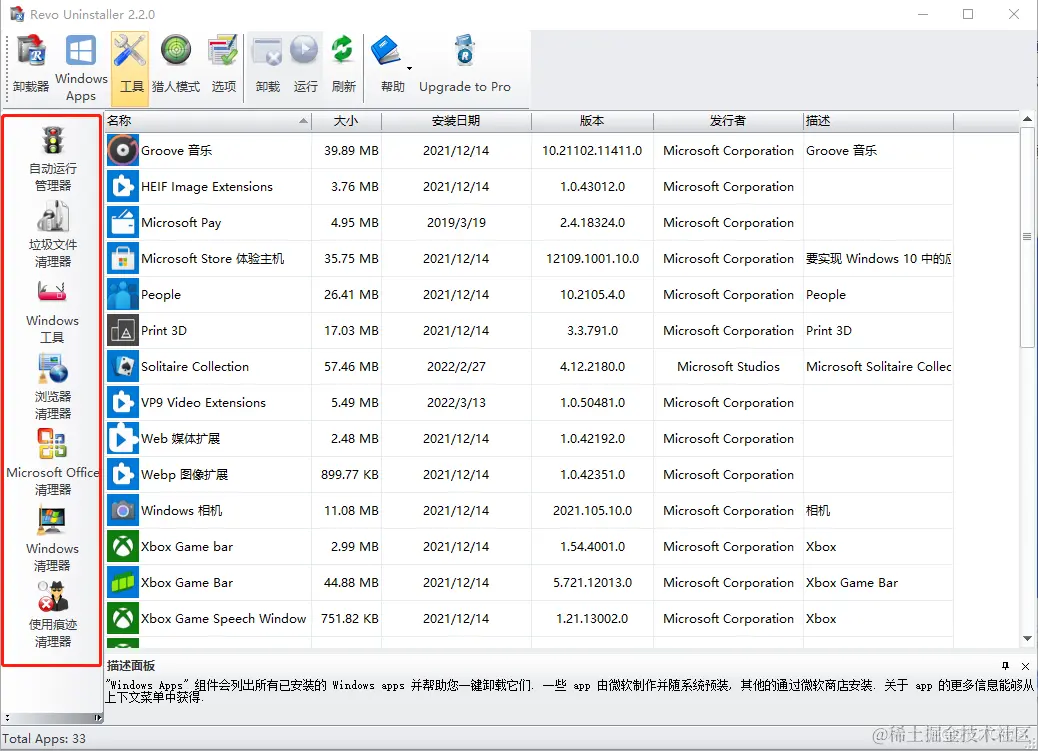1038x751 pixels.
Task: Close the 描述面板 description panel
Action: pos(1025,666)
